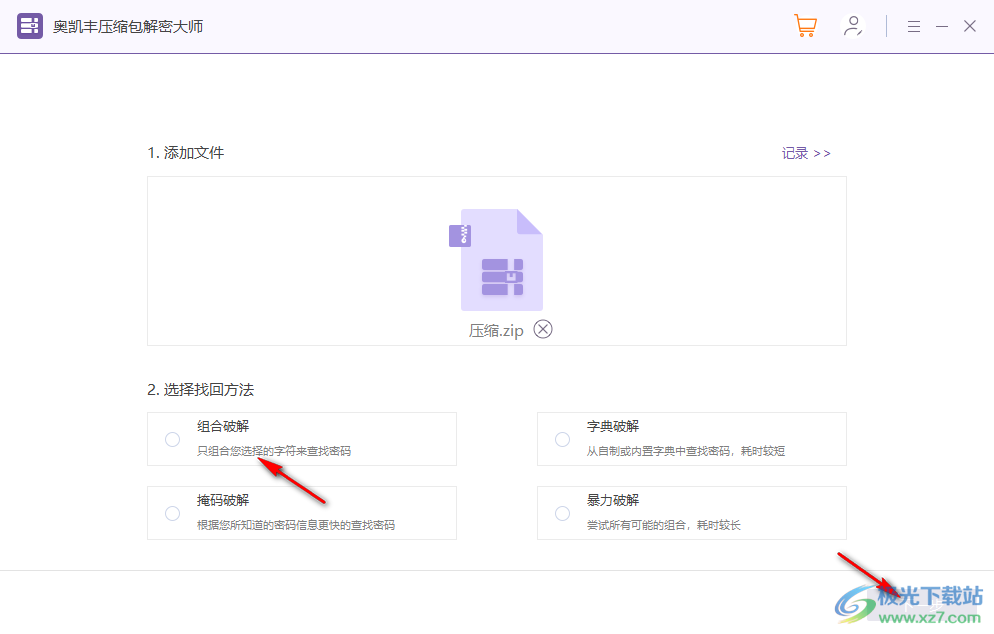Click the 暴力破解 option title
The width and height of the screenshot is (994, 634).
[613, 500]
